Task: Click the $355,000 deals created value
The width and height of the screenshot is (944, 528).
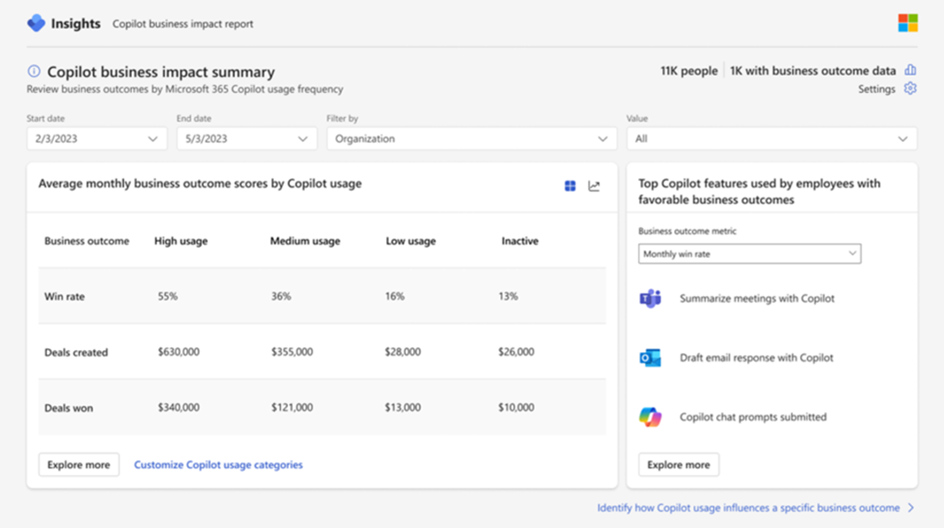Action: coord(292,352)
